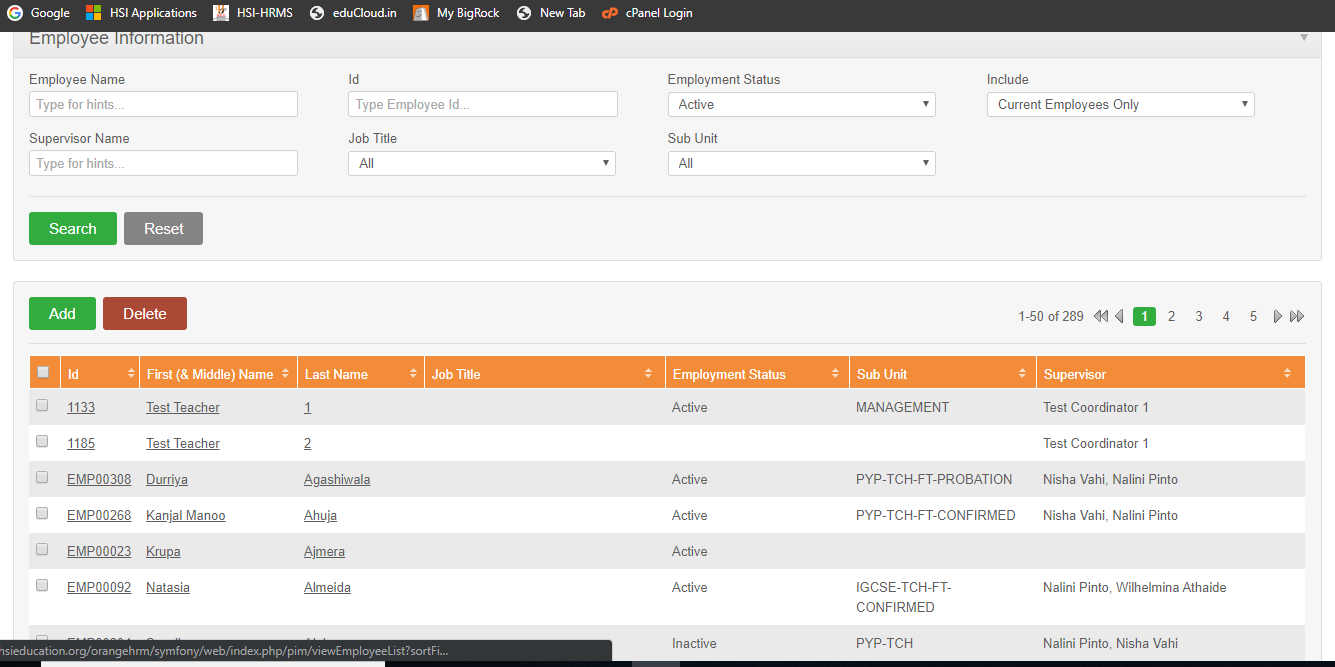Screen dimensions: 1335x667
Task: Select the checkbox for employee EMP00308 Durriya
Action: pos(41,477)
